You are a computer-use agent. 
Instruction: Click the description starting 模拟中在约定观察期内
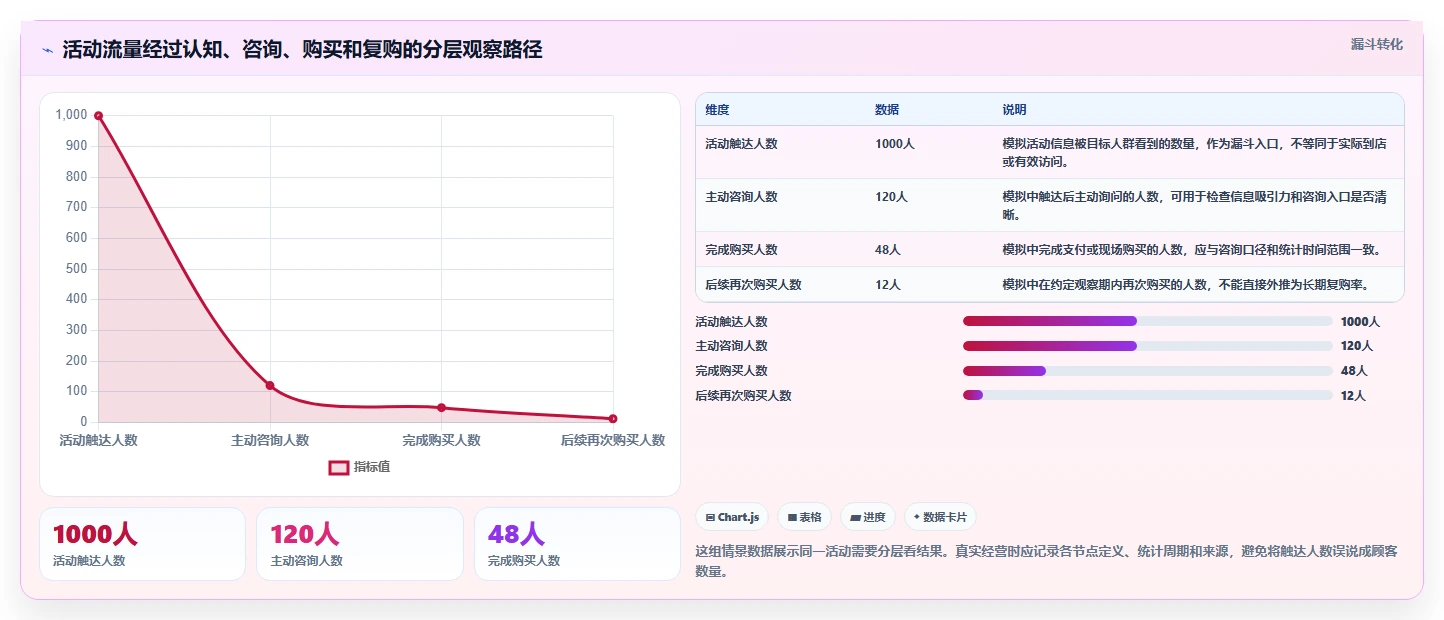point(1185,285)
